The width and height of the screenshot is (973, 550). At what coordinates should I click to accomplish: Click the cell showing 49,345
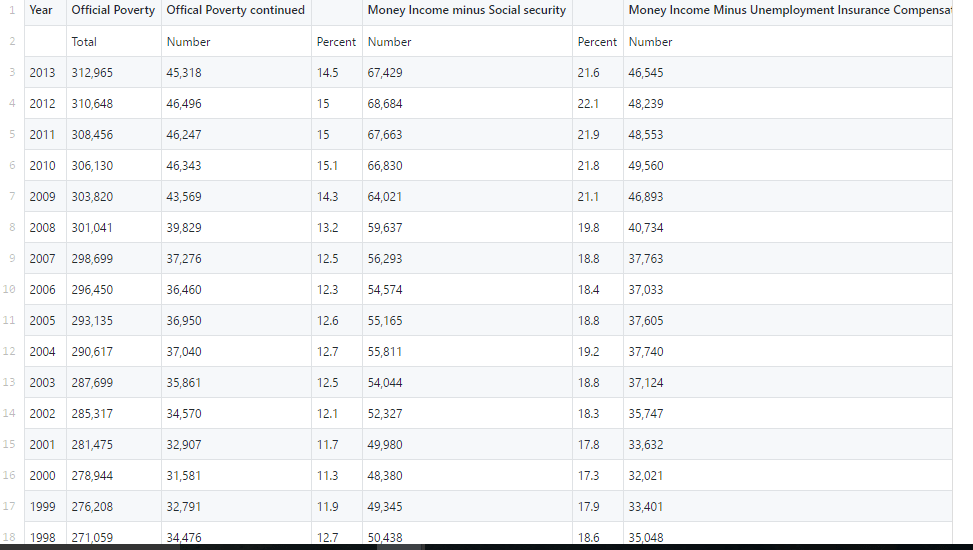tap(467, 507)
